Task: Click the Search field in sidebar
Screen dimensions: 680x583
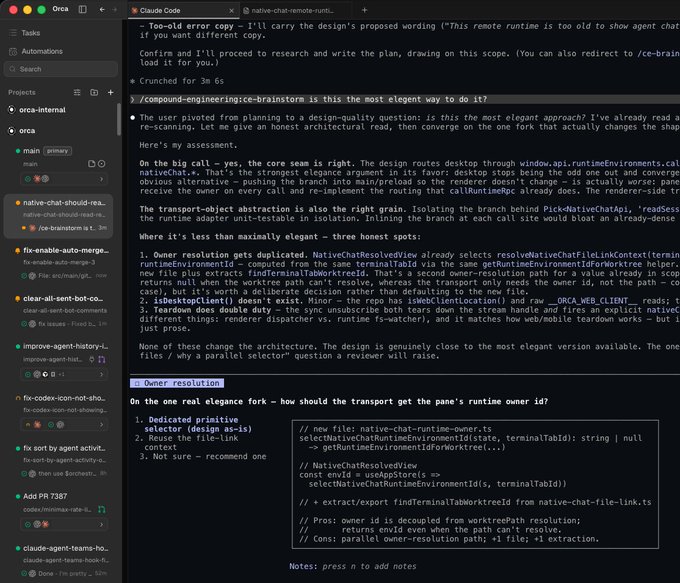Action: (61, 69)
